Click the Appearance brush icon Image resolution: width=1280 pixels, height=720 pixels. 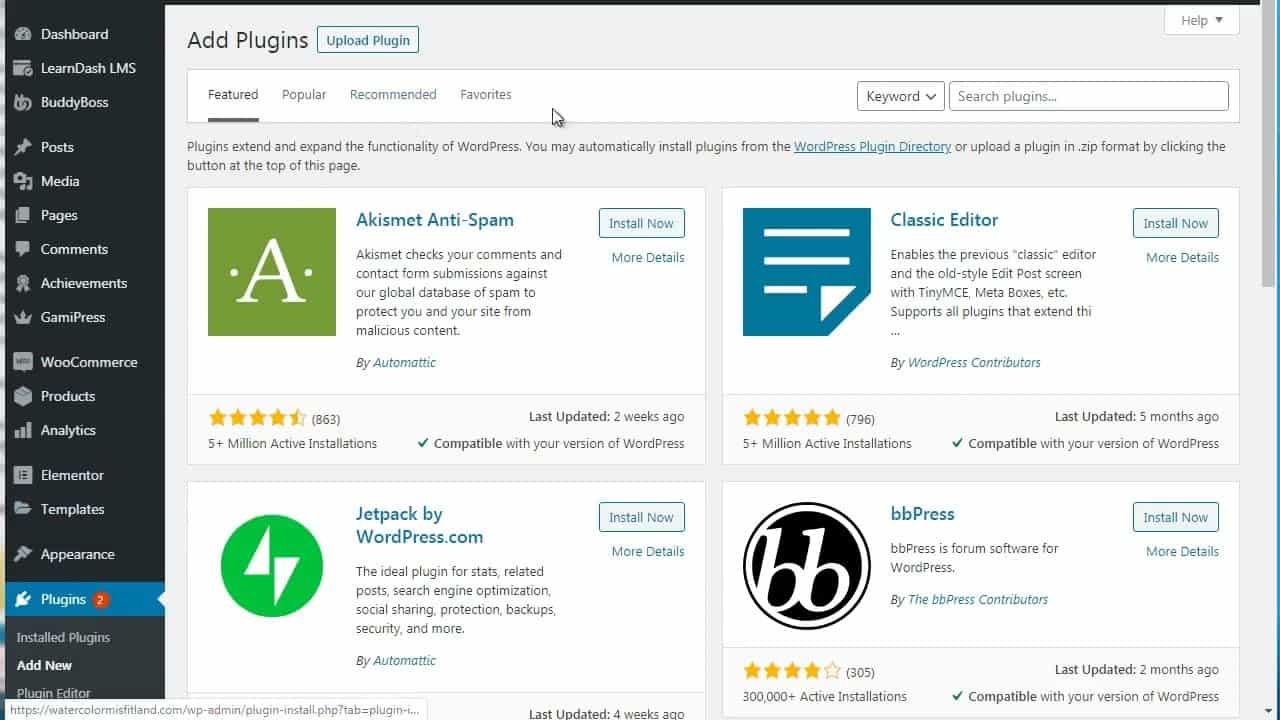coord(23,554)
